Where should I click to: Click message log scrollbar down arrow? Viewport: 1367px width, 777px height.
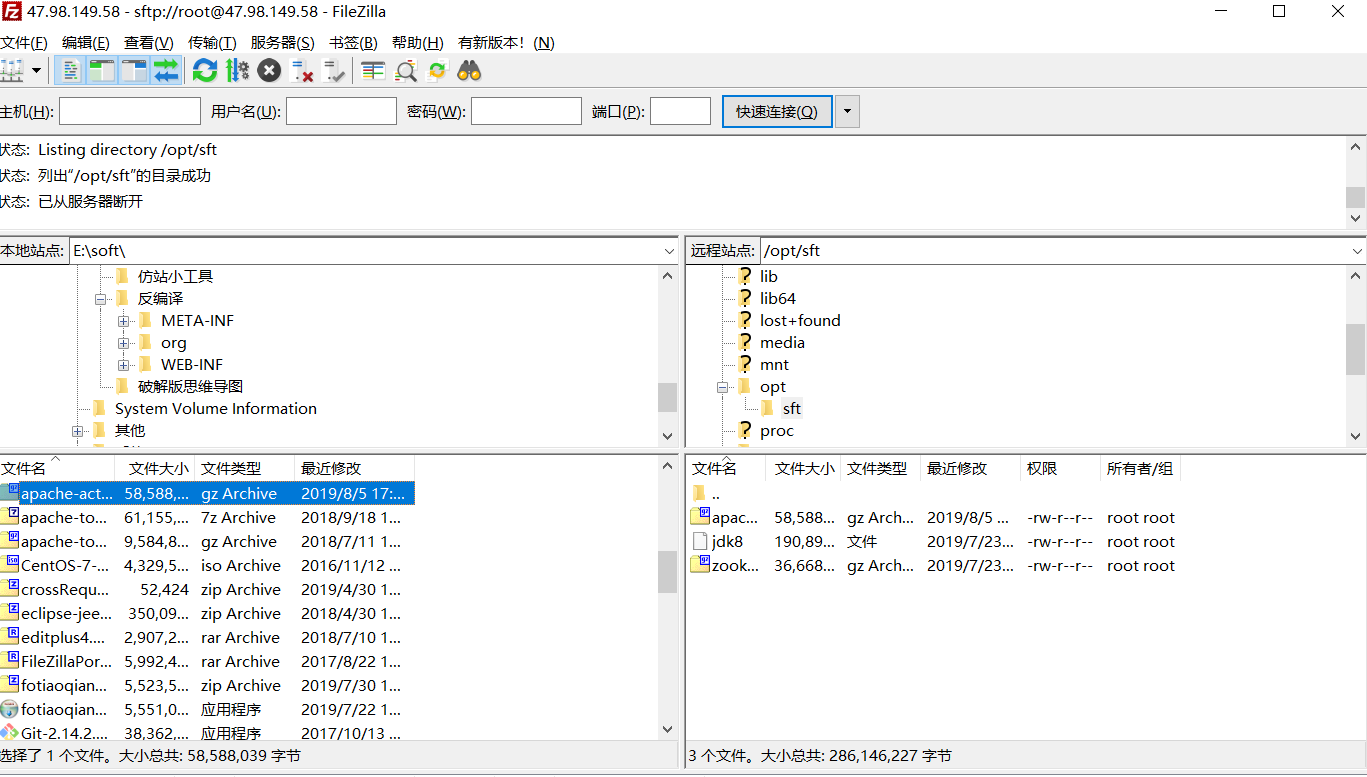[x=1356, y=218]
